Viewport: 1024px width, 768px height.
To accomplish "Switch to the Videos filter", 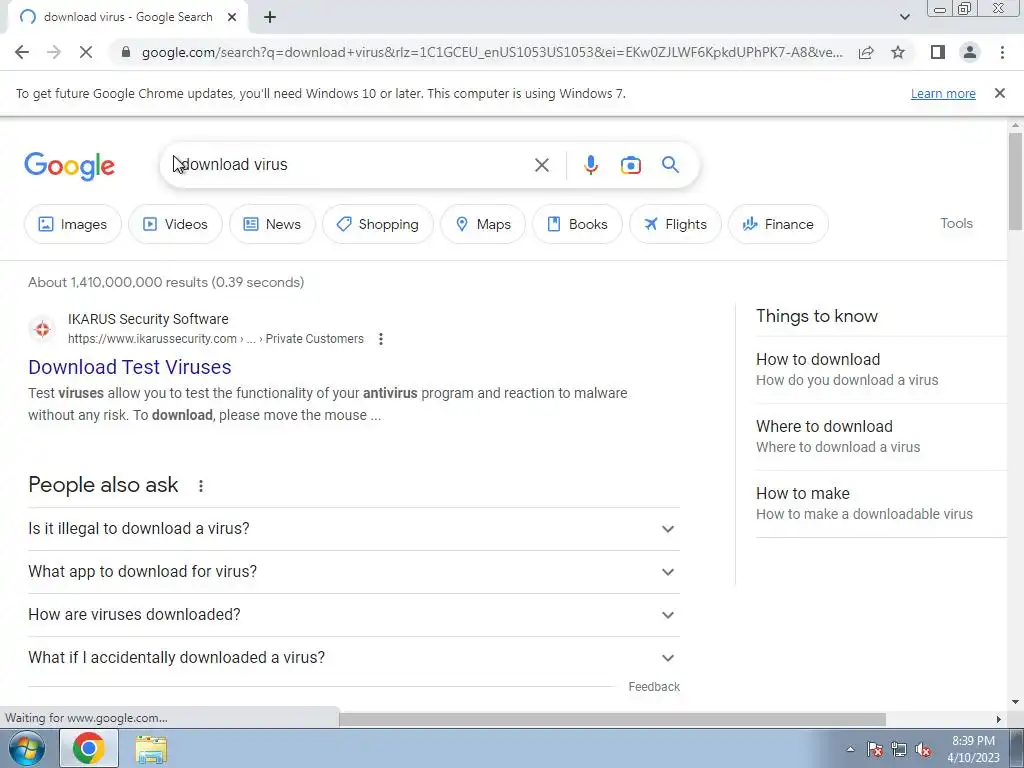I will tap(175, 224).
